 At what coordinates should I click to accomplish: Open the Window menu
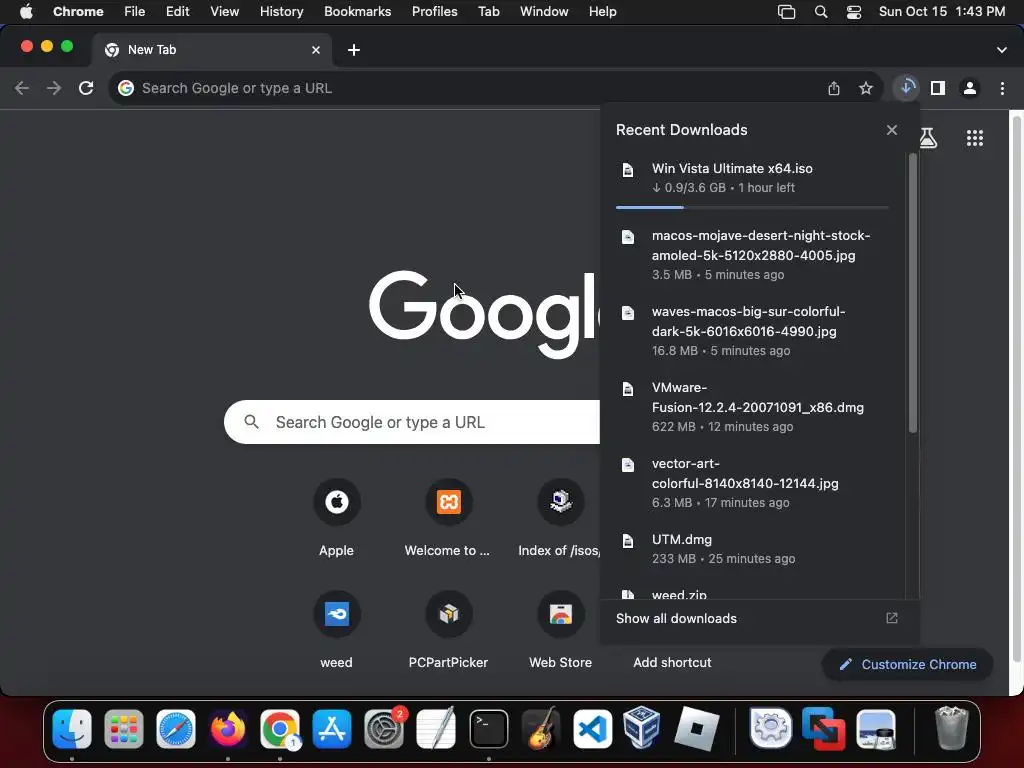[544, 12]
